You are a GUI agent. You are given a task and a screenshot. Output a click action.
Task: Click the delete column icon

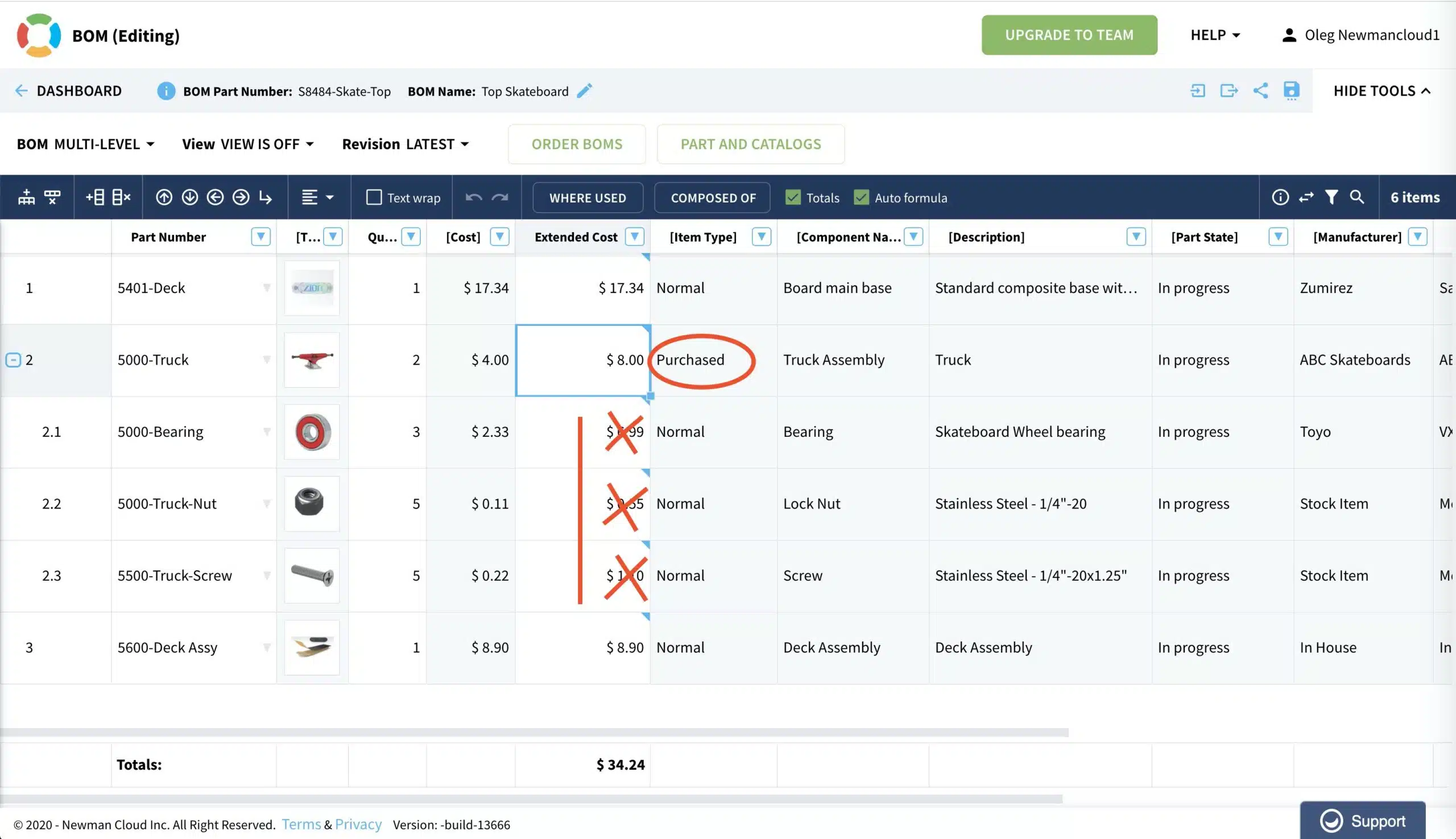[121, 197]
